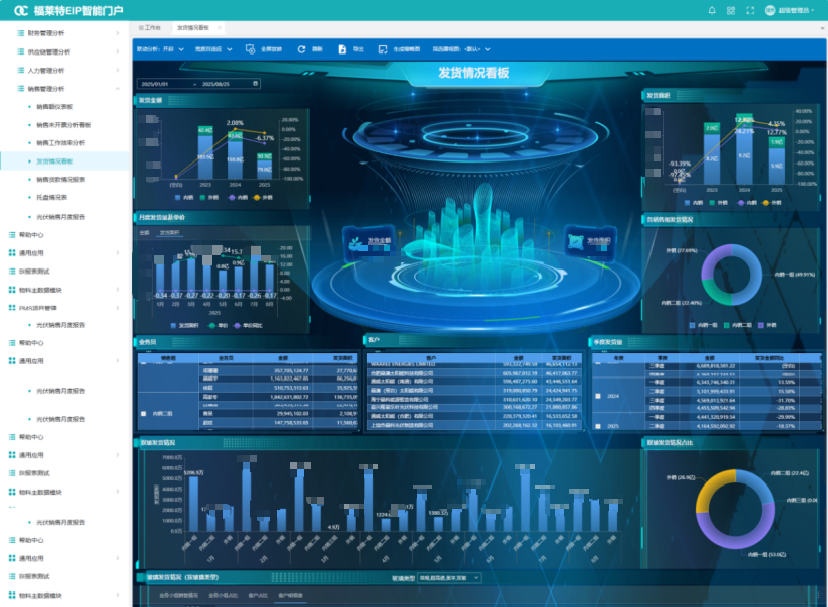
Task: Select the 2025 year row checkbox
Action: (x=598, y=426)
